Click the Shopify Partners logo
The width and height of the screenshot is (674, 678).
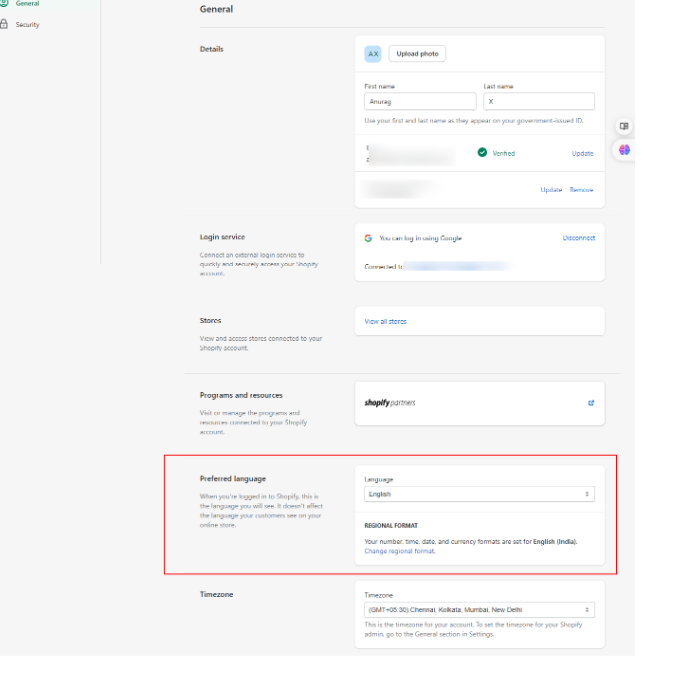(x=390, y=403)
